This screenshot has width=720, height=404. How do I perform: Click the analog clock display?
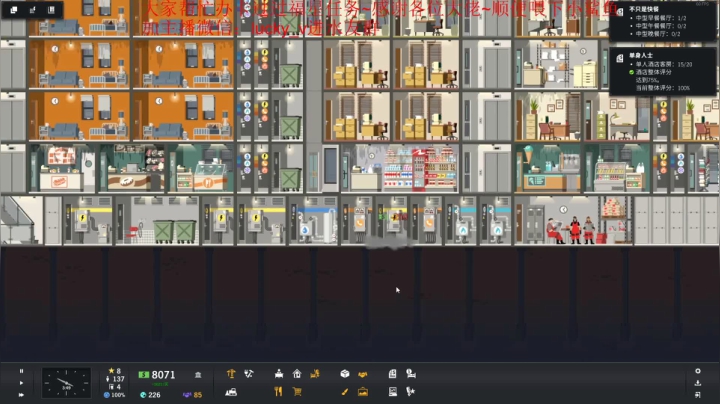click(x=66, y=383)
